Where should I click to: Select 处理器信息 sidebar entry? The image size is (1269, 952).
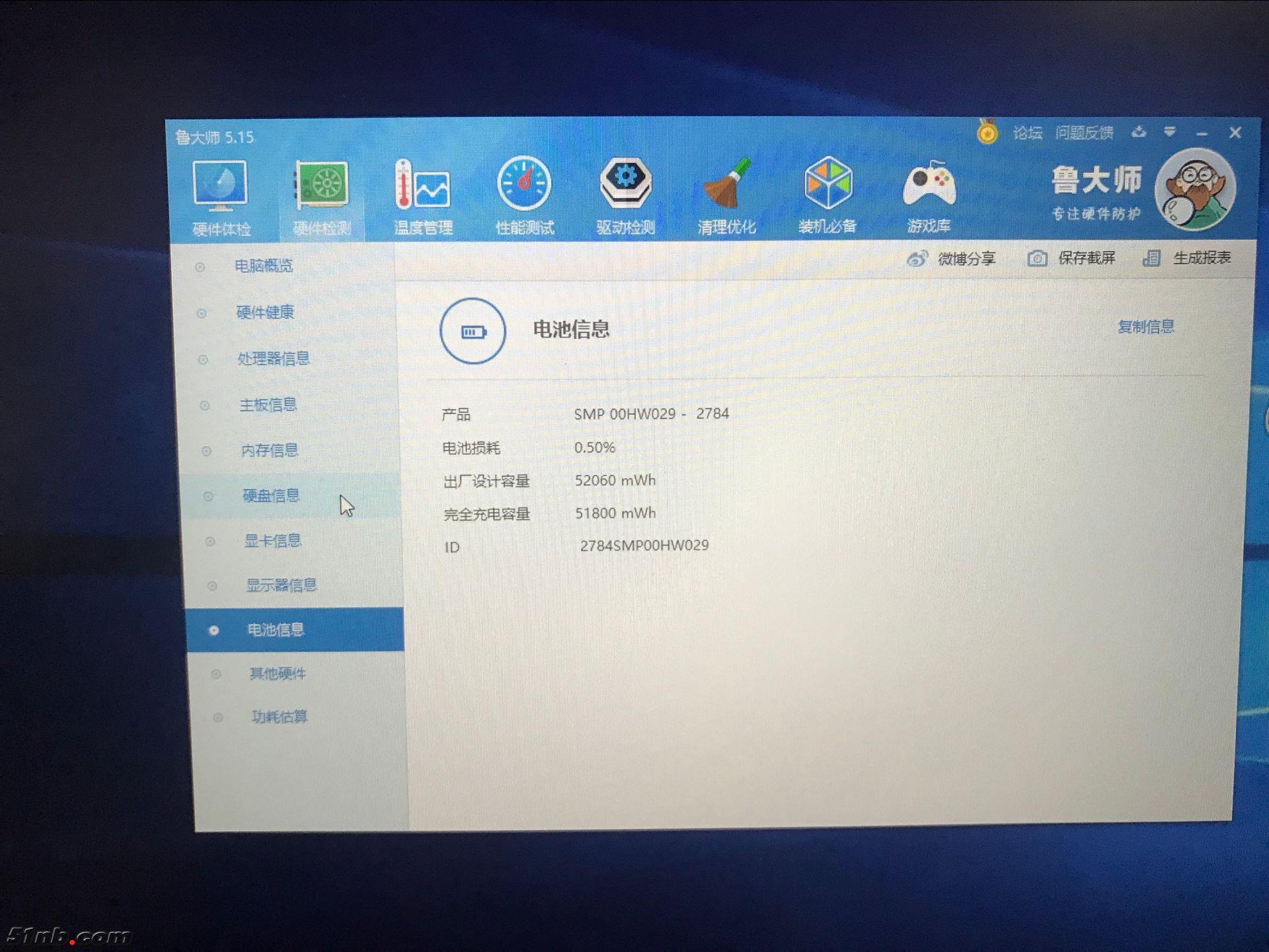(x=273, y=359)
